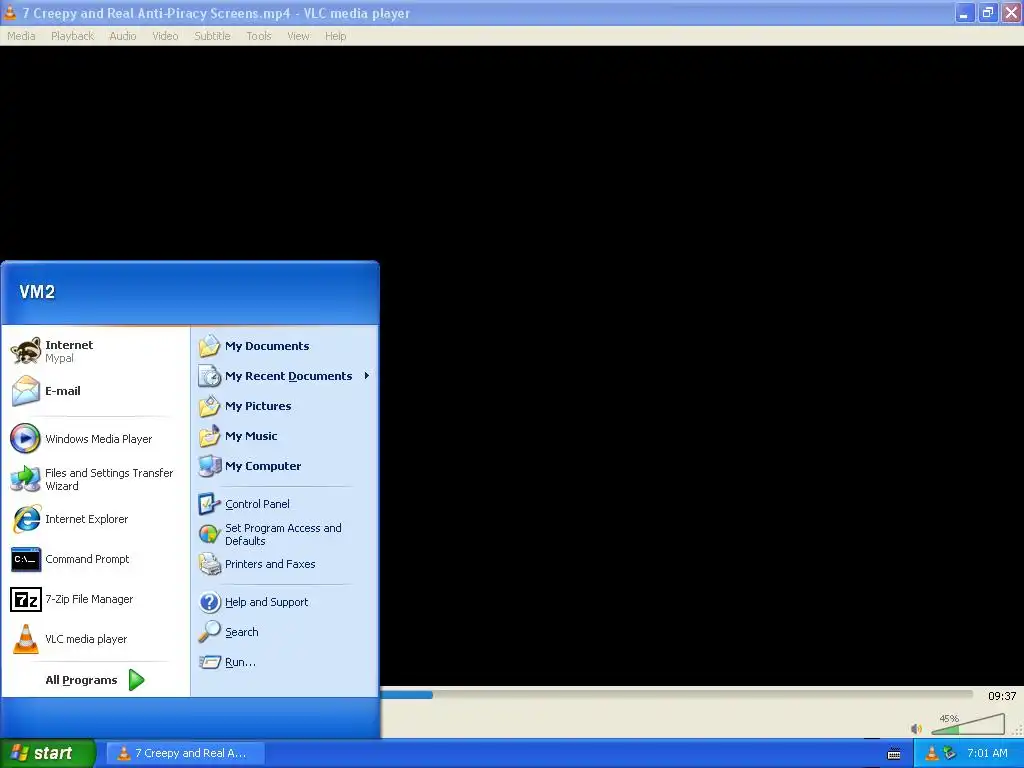Viewport: 1024px width, 768px height.
Task: Launch 7-Zip File Manager
Action: pos(95,599)
